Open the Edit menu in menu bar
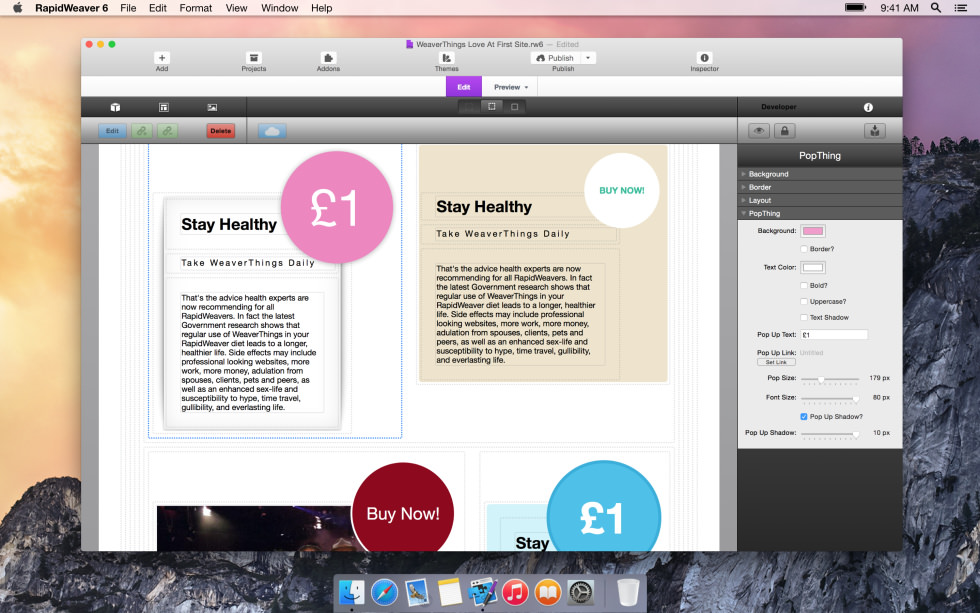 [x=158, y=8]
